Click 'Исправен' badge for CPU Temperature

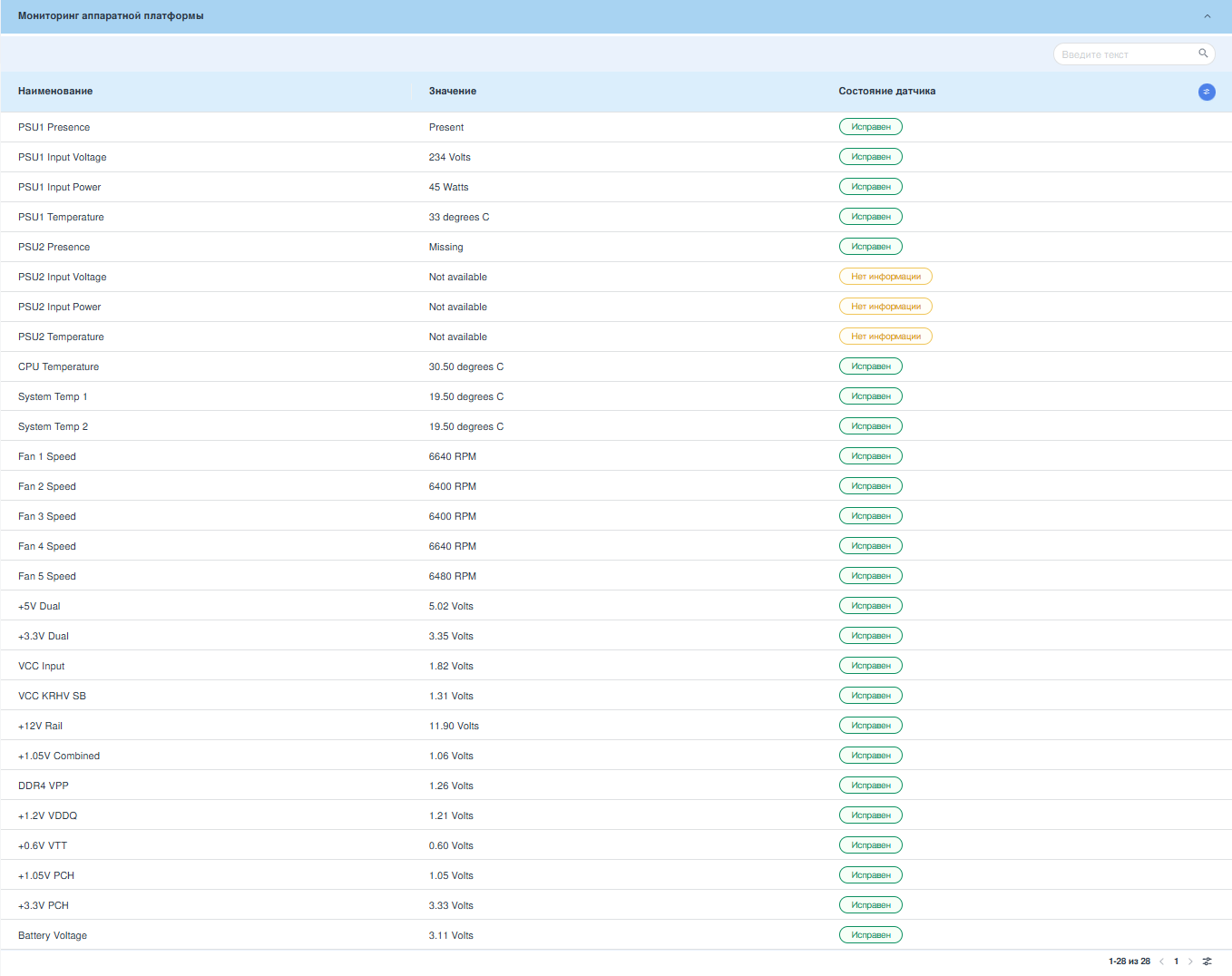[870, 366]
